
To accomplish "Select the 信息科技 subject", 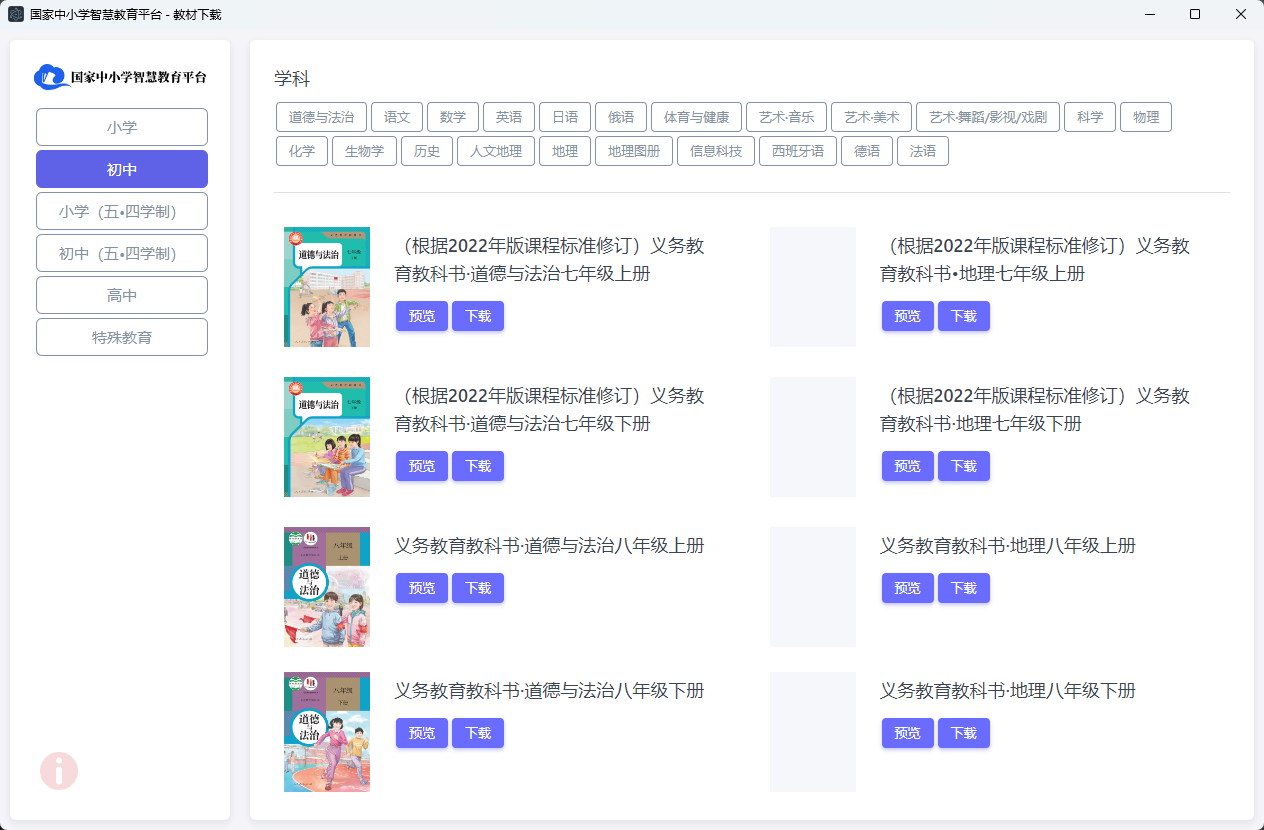I will coord(716,151).
